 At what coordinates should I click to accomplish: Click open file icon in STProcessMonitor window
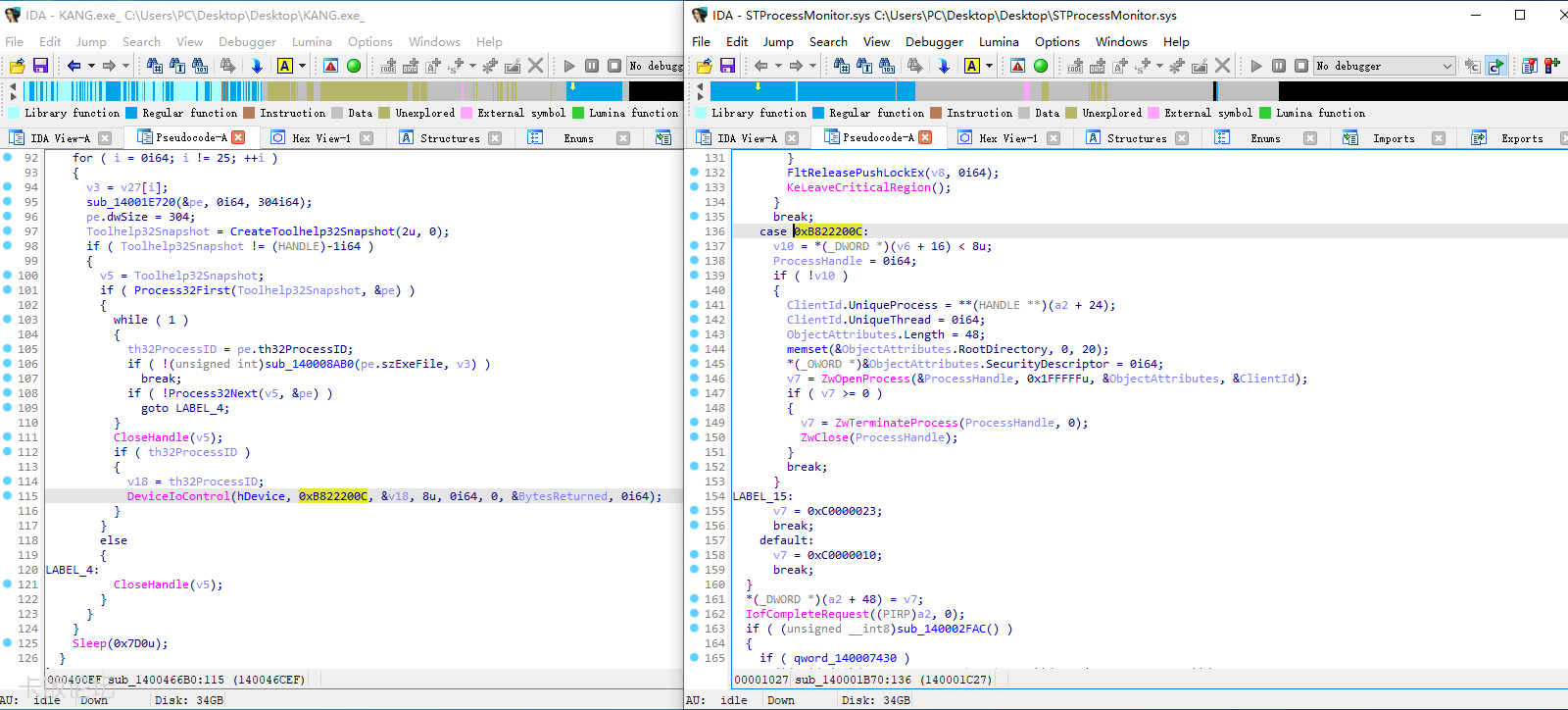[705, 66]
